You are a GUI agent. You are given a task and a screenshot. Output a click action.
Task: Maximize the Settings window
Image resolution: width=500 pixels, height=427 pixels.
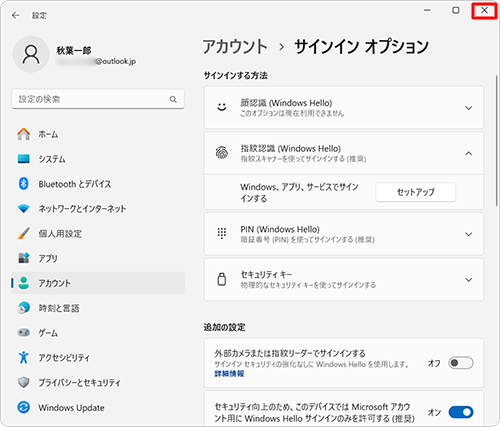pyautogui.click(x=456, y=10)
